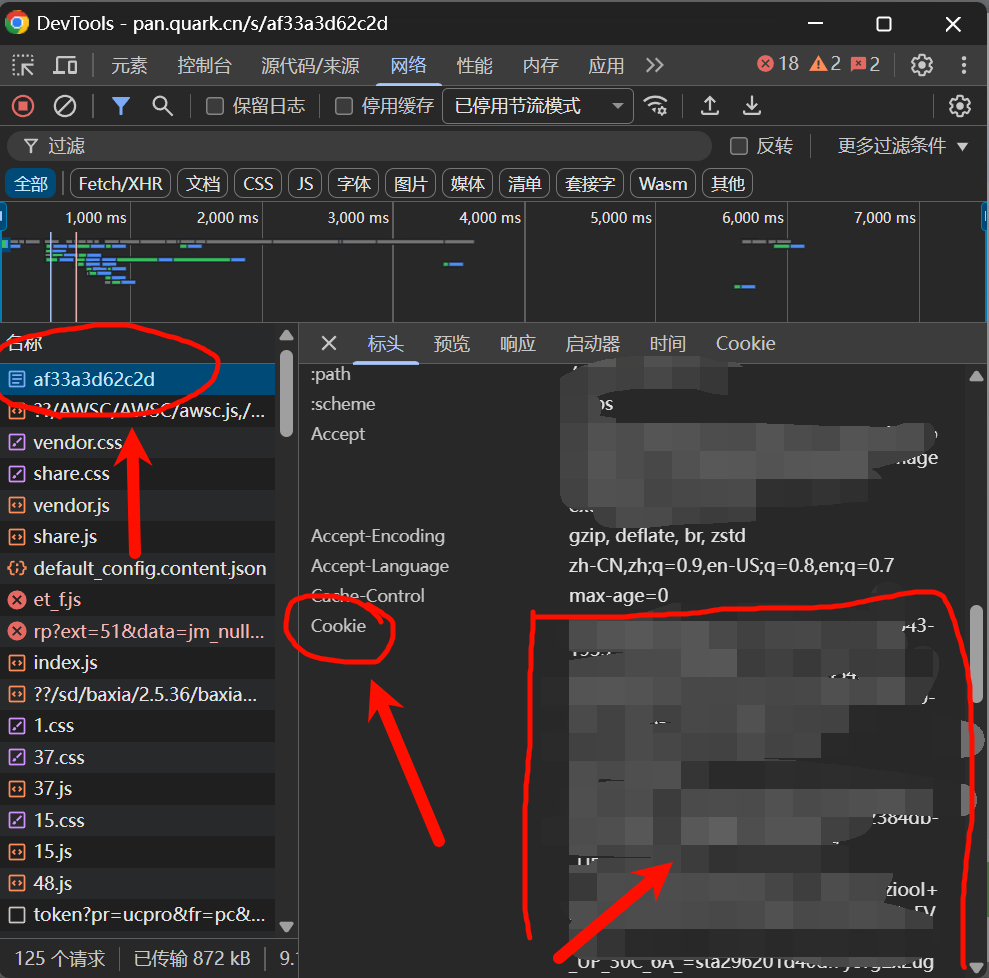Select the failed et_f.js request

(x=138, y=600)
